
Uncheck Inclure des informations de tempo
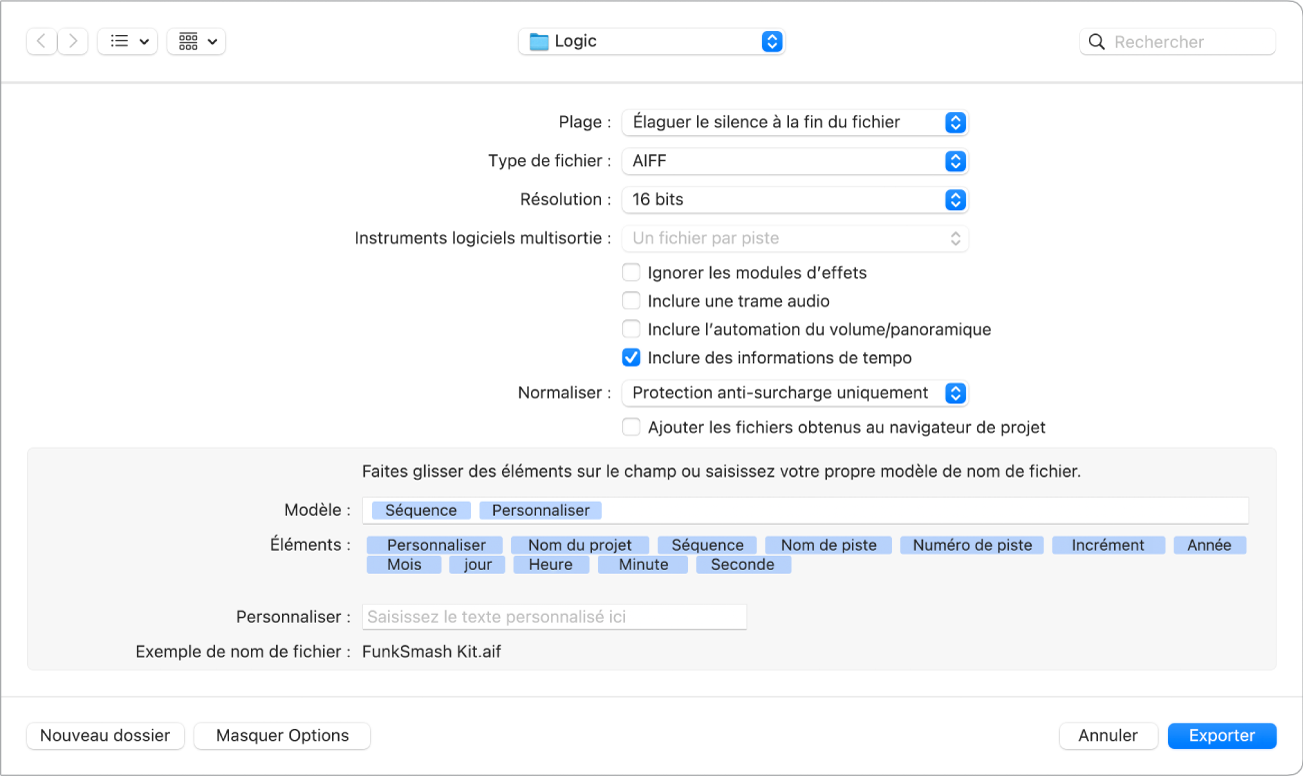click(631, 358)
